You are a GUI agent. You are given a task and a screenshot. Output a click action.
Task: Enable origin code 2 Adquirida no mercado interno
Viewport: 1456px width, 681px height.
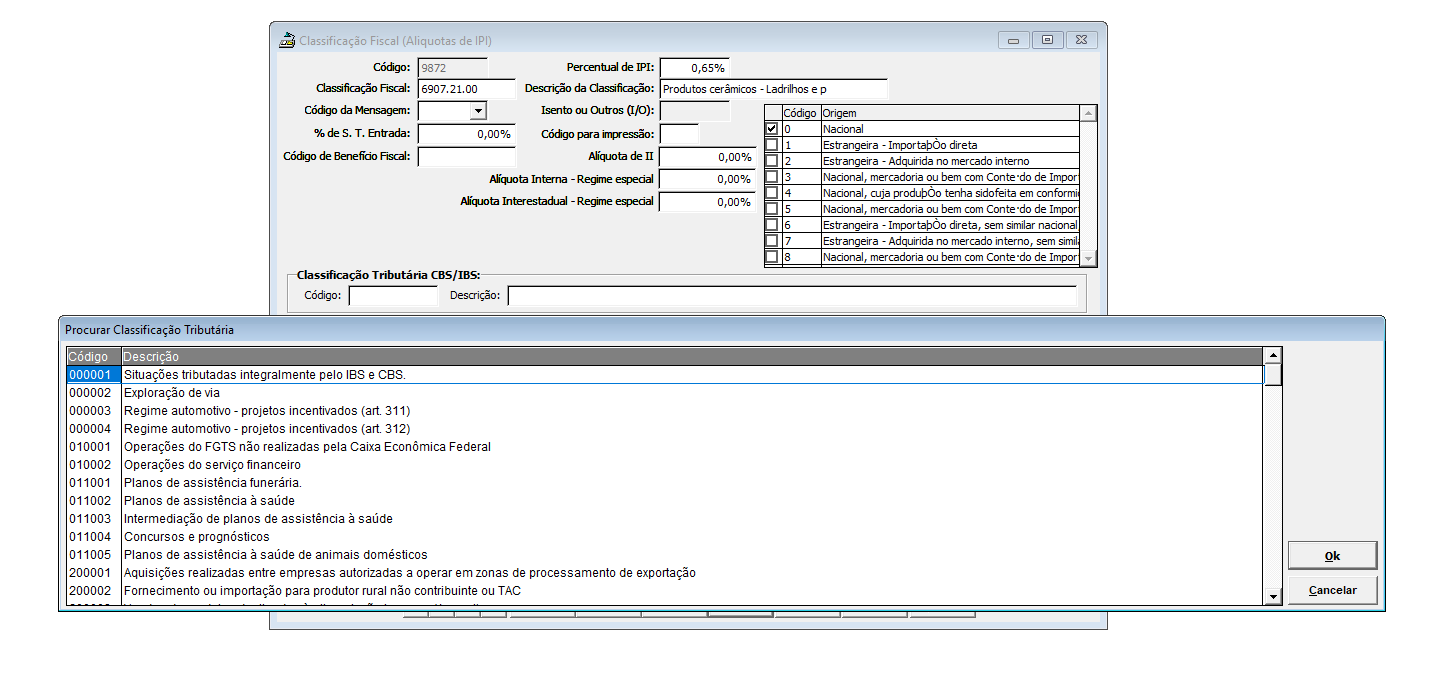pos(771,161)
